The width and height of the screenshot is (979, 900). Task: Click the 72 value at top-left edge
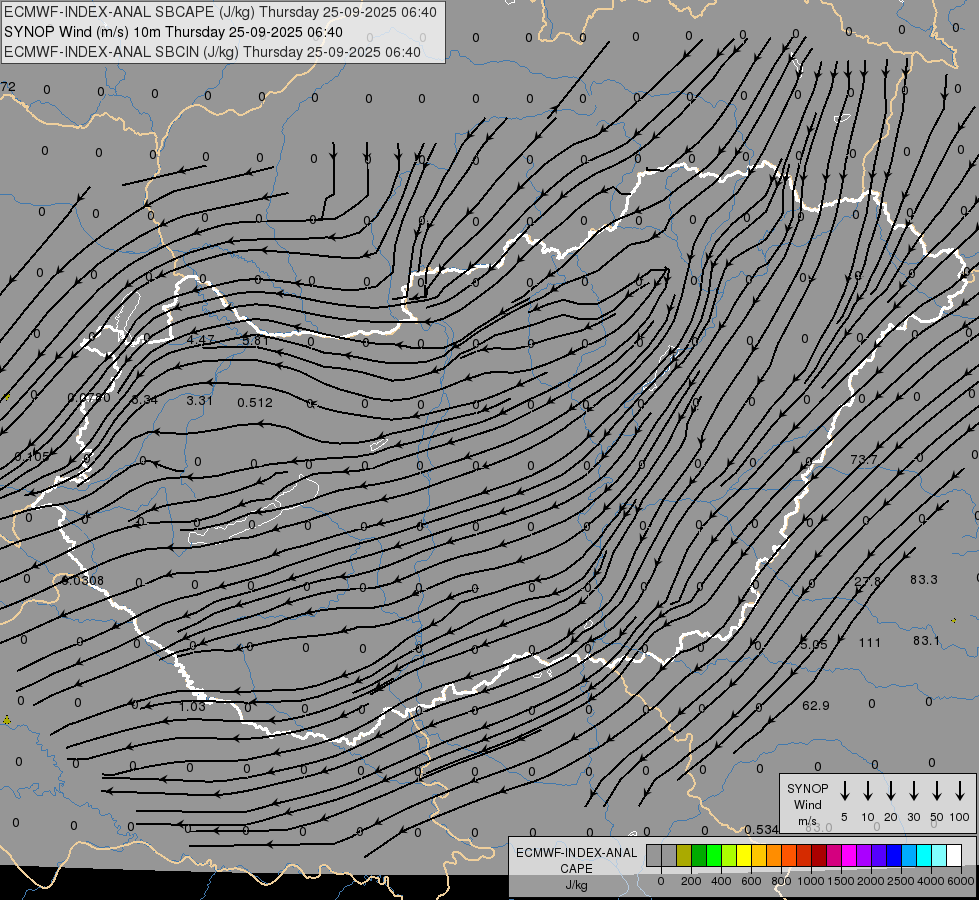coord(8,87)
